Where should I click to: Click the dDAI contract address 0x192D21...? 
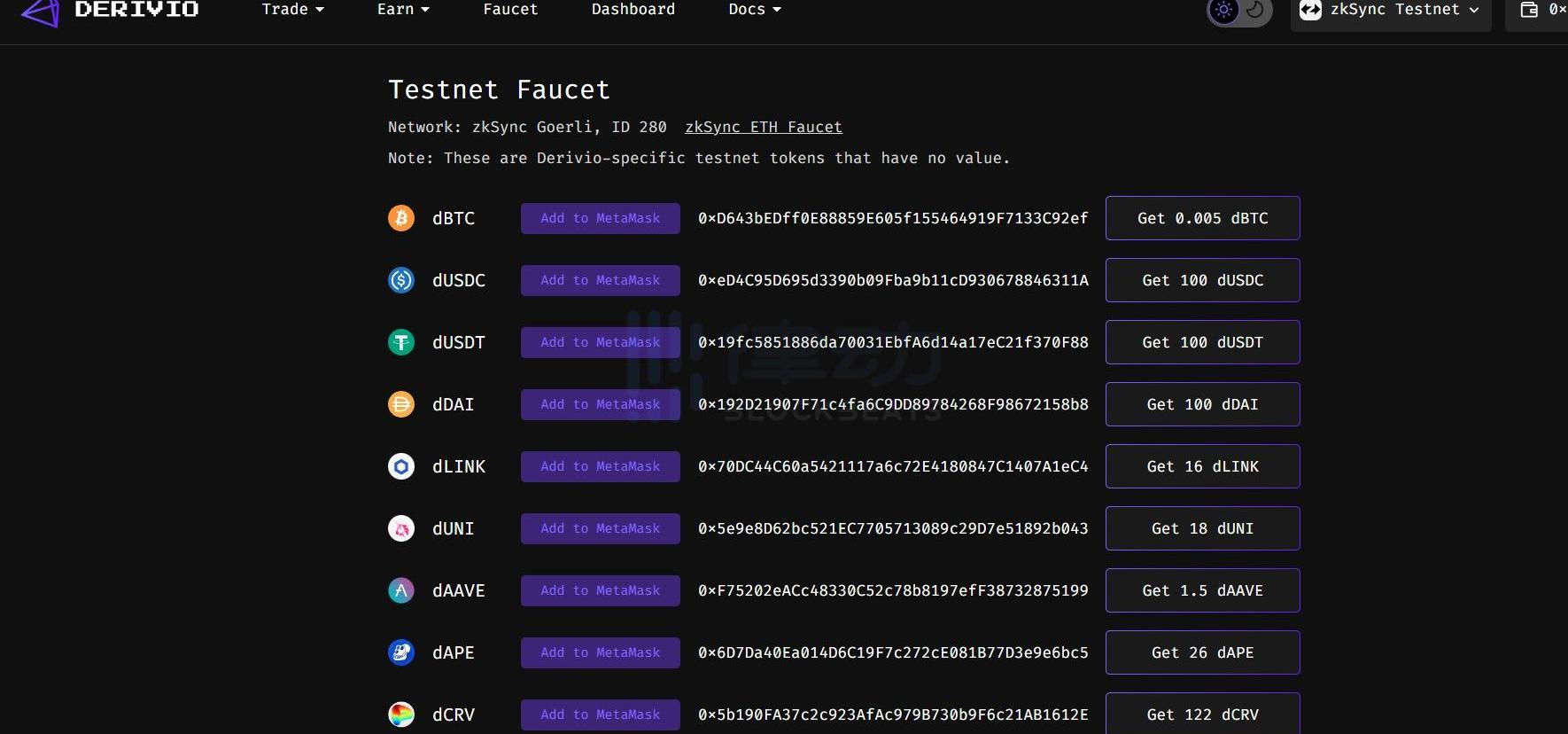point(893,404)
